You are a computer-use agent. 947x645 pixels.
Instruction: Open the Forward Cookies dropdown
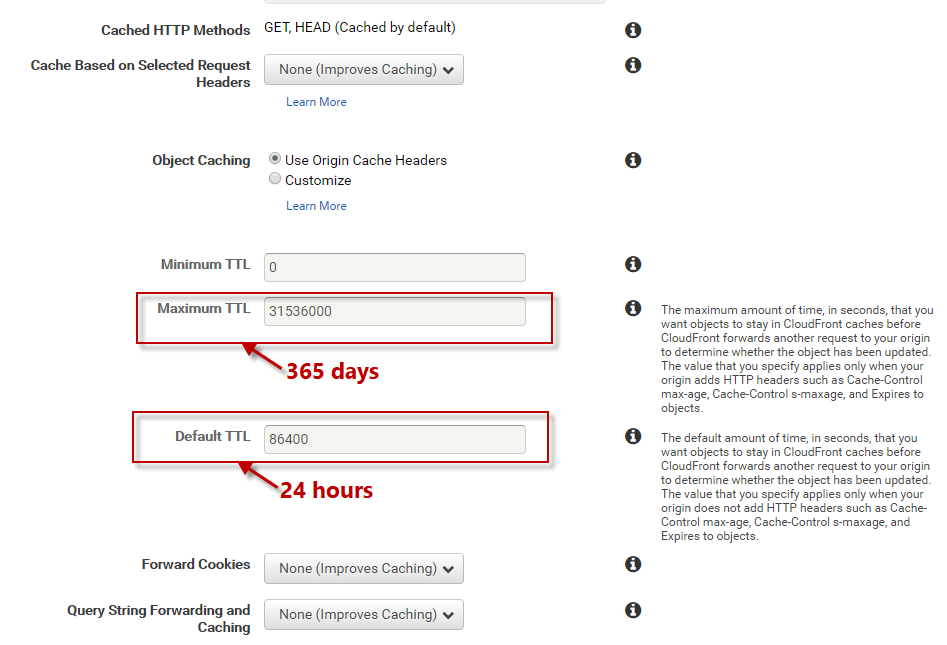coord(364,568)
